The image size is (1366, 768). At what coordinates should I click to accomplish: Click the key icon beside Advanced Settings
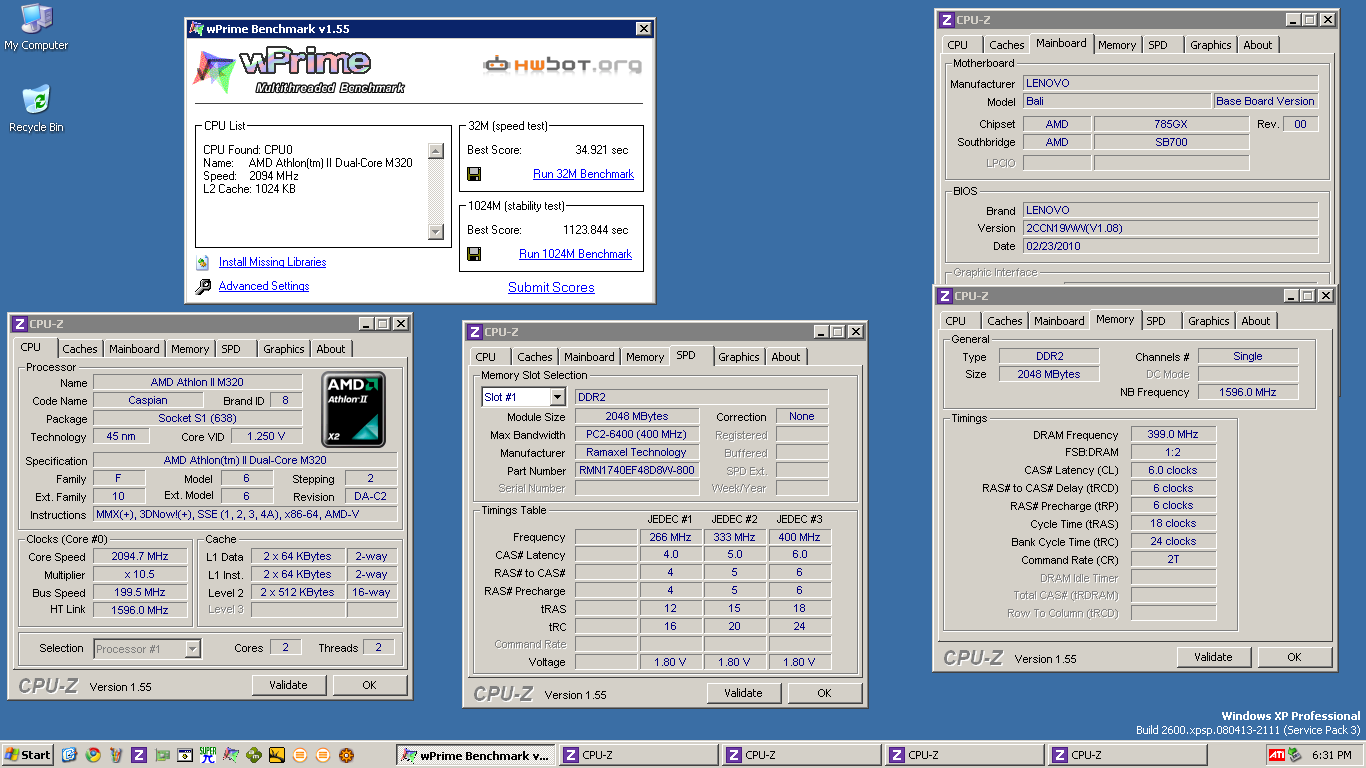point(203,287)
